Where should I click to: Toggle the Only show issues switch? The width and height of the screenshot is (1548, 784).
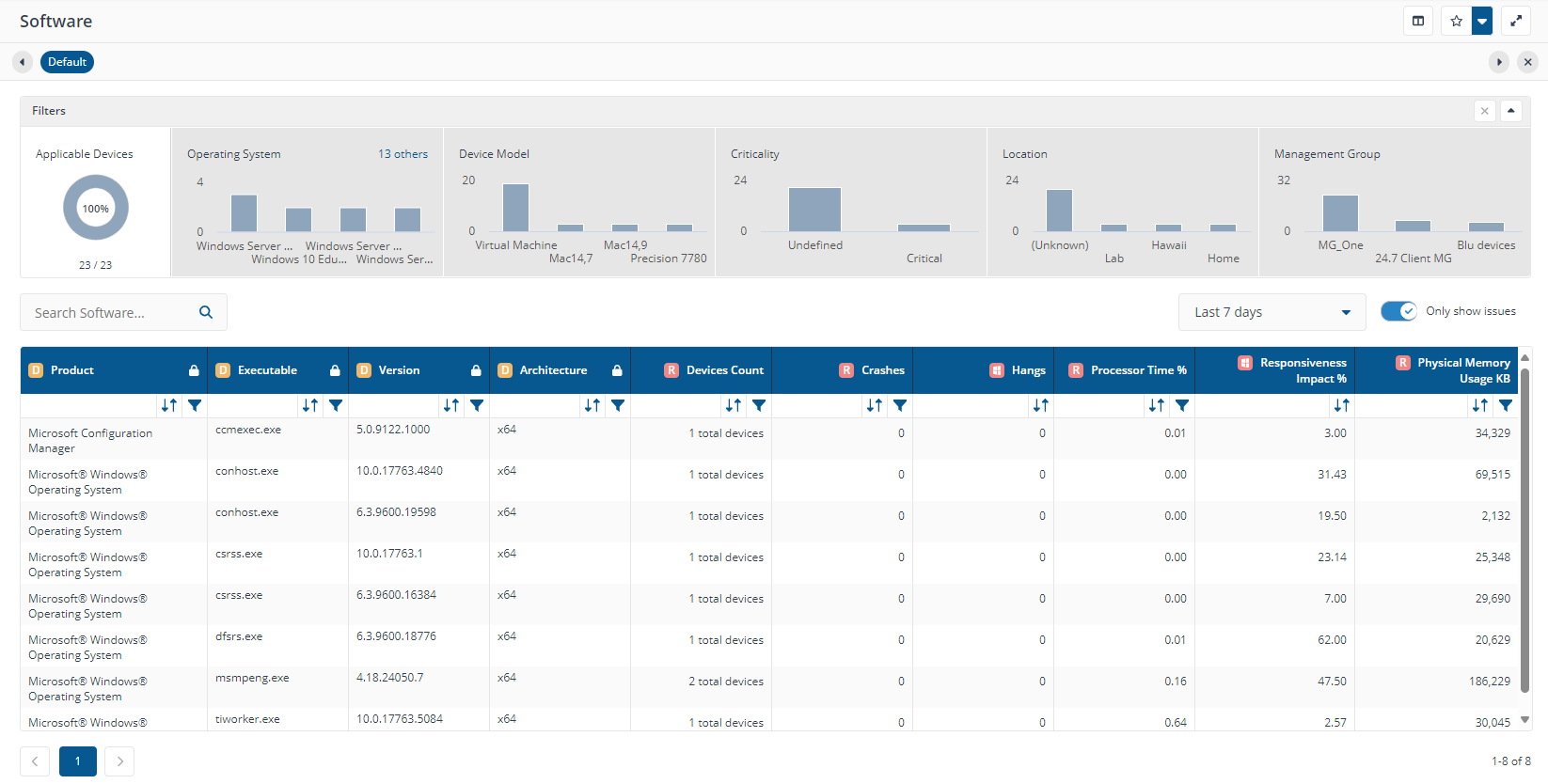[1398, 311]
